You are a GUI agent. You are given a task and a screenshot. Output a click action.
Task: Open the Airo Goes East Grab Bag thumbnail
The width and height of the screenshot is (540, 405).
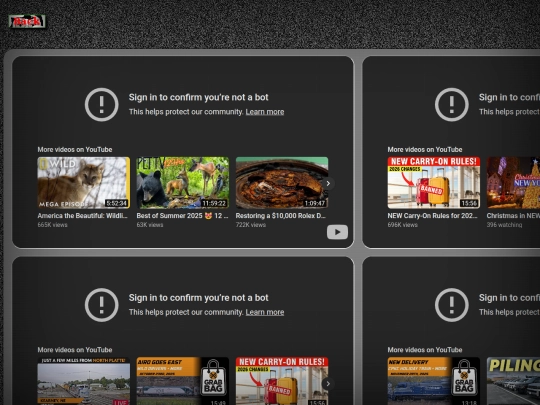183,381
